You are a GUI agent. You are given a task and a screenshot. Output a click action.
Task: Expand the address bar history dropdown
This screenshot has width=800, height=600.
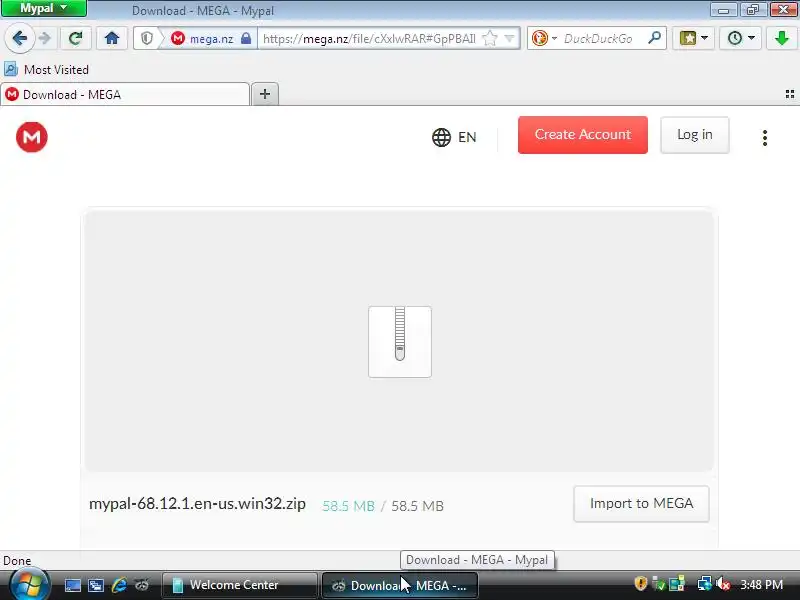[x=509, y=39]
